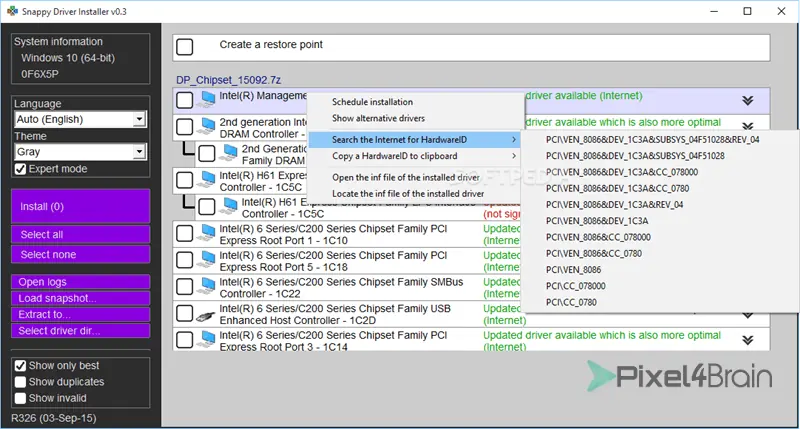This screenshot has height=429, width=800.
Task: Select HardwareID PCI\VEN_8086&CC_078000
Action: tap(598, 237)
